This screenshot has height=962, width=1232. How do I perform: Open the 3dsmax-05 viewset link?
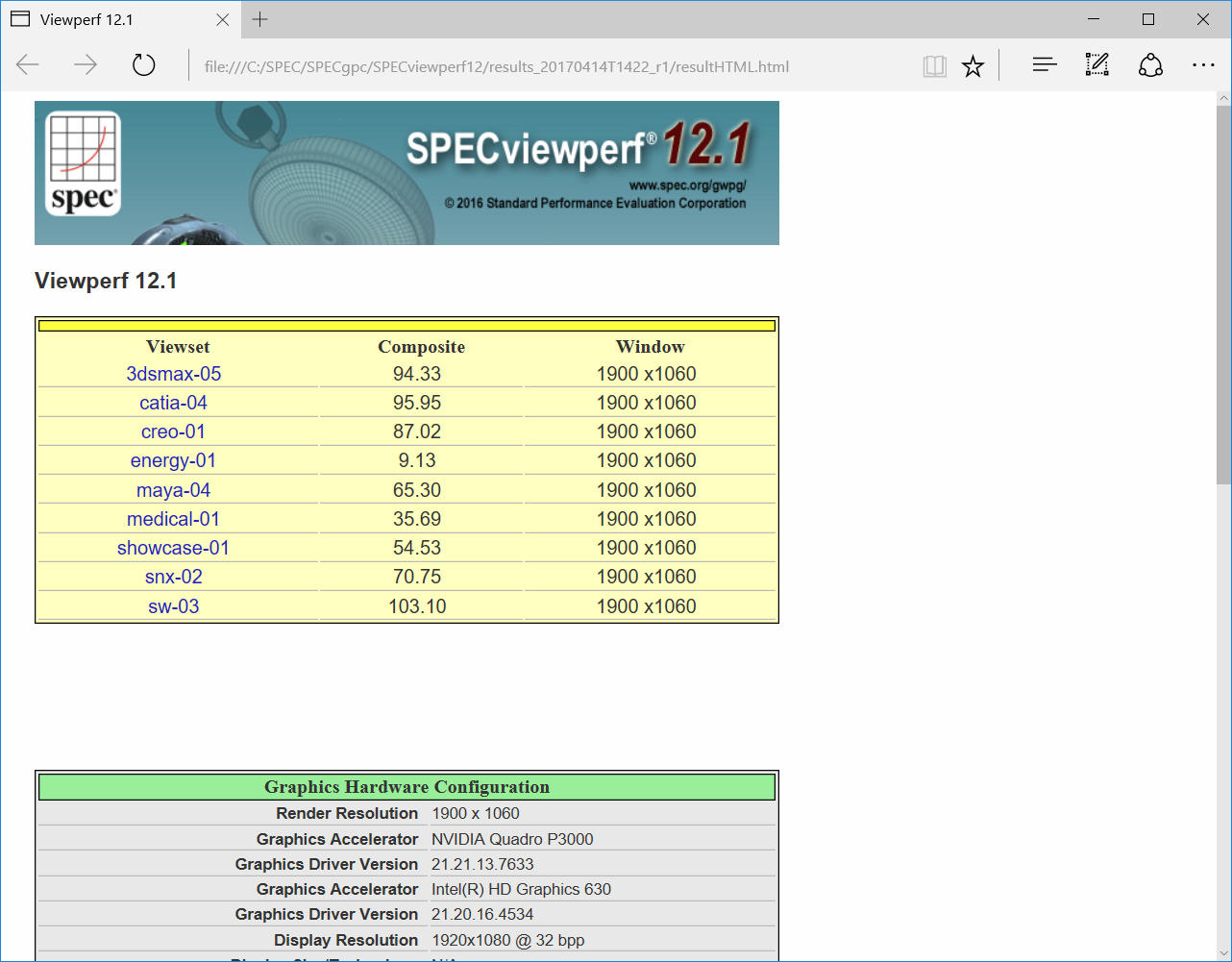(174, 374)
